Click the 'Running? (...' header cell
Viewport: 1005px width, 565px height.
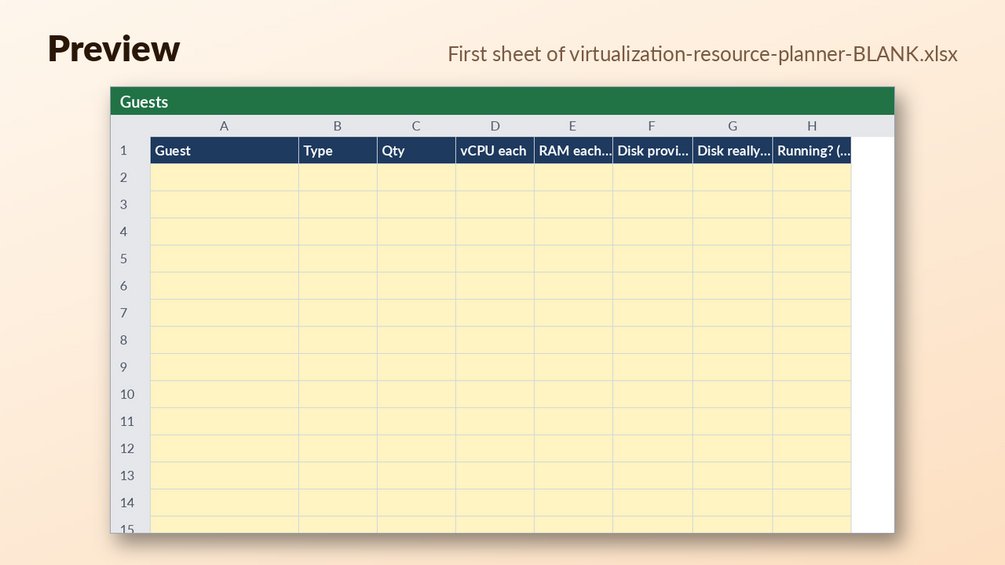click(x=811, y=151)
